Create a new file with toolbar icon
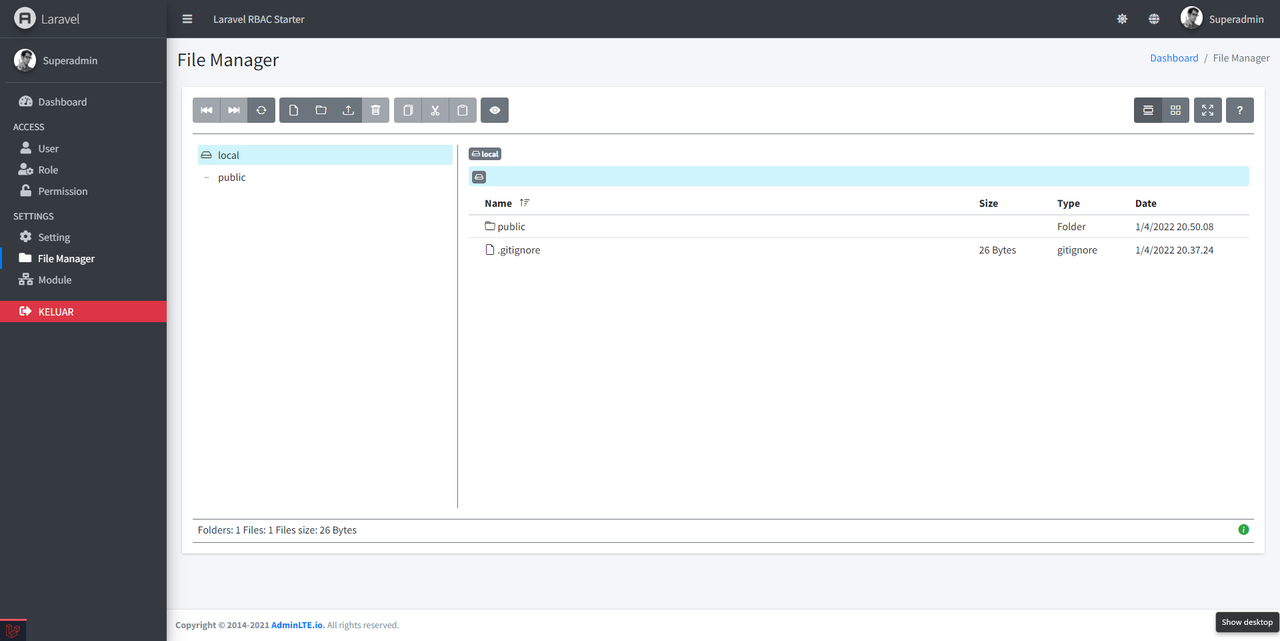 (294, 110)
